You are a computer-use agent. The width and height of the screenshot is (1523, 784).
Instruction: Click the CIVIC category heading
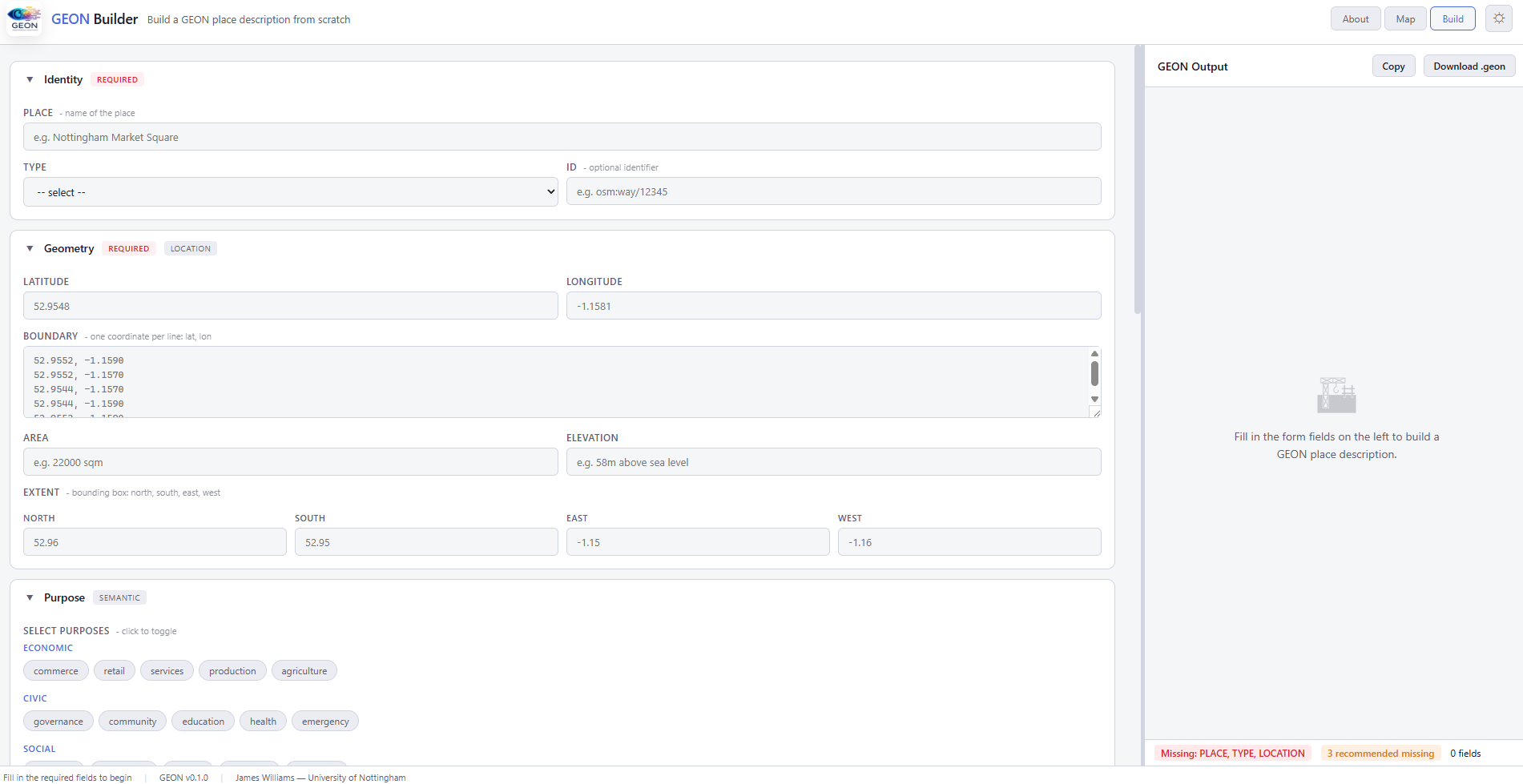(x=35, y=698)
